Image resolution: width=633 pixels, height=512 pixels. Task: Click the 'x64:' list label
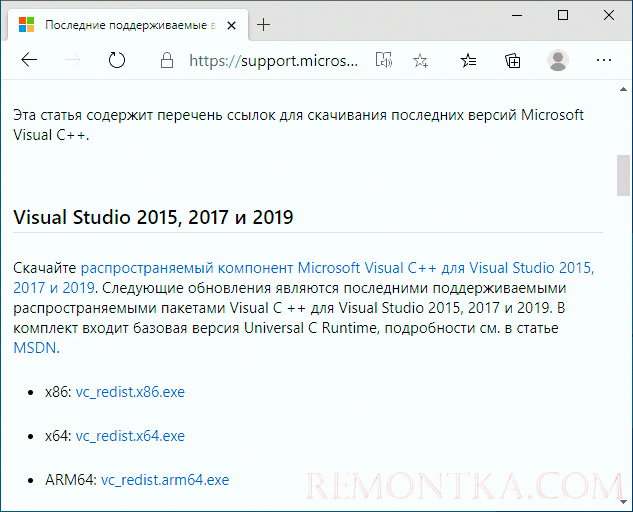click(59, 436)
